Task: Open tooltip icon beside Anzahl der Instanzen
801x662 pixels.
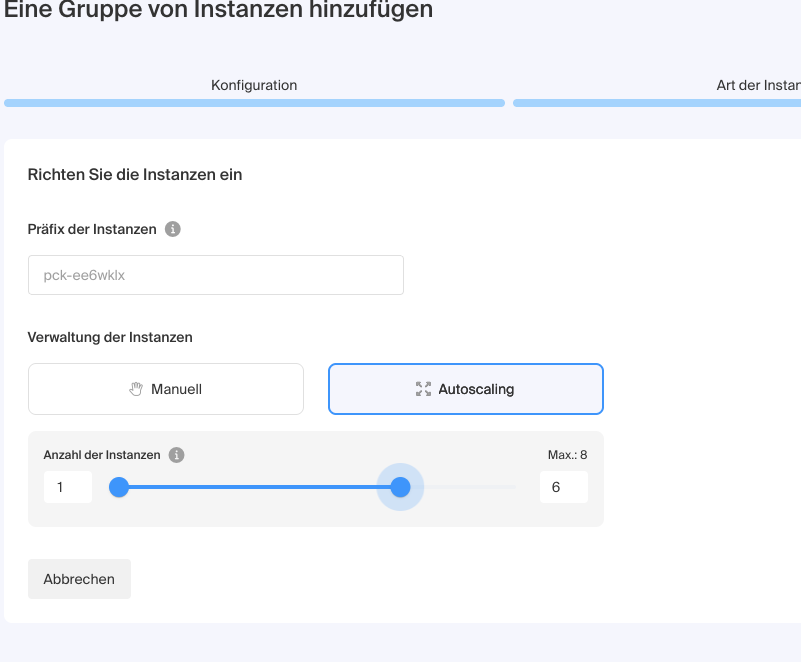Action: click(177, 454)
